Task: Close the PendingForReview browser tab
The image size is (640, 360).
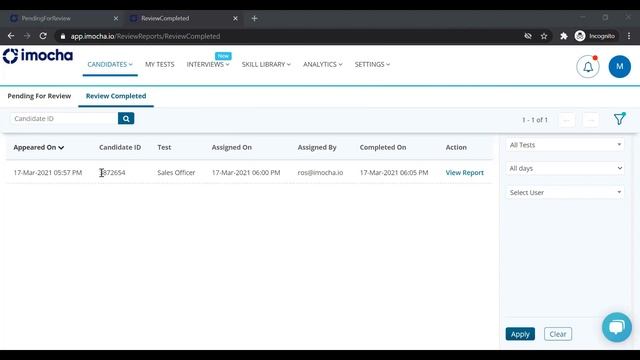Action: click(x=116, y=18)
